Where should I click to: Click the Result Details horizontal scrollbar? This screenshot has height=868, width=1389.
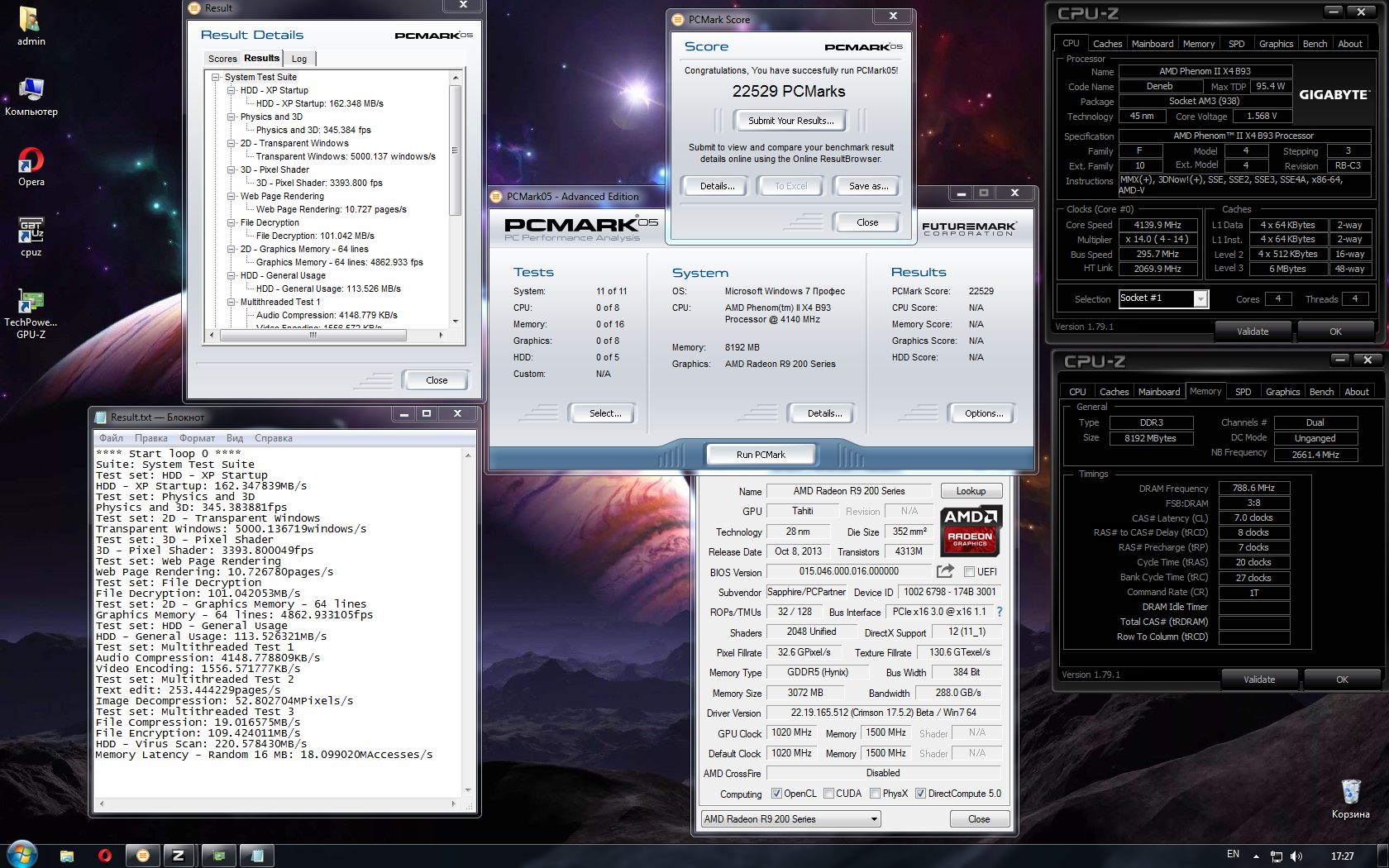[x=326, y=335]
